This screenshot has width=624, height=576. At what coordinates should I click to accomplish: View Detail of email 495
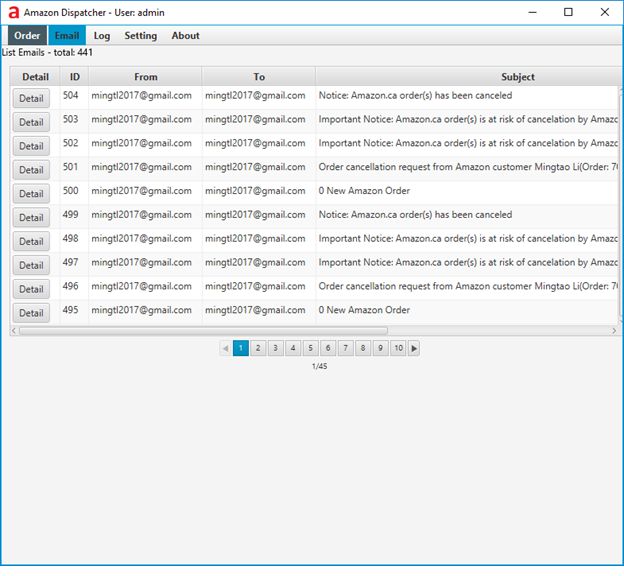coord(31,313)
